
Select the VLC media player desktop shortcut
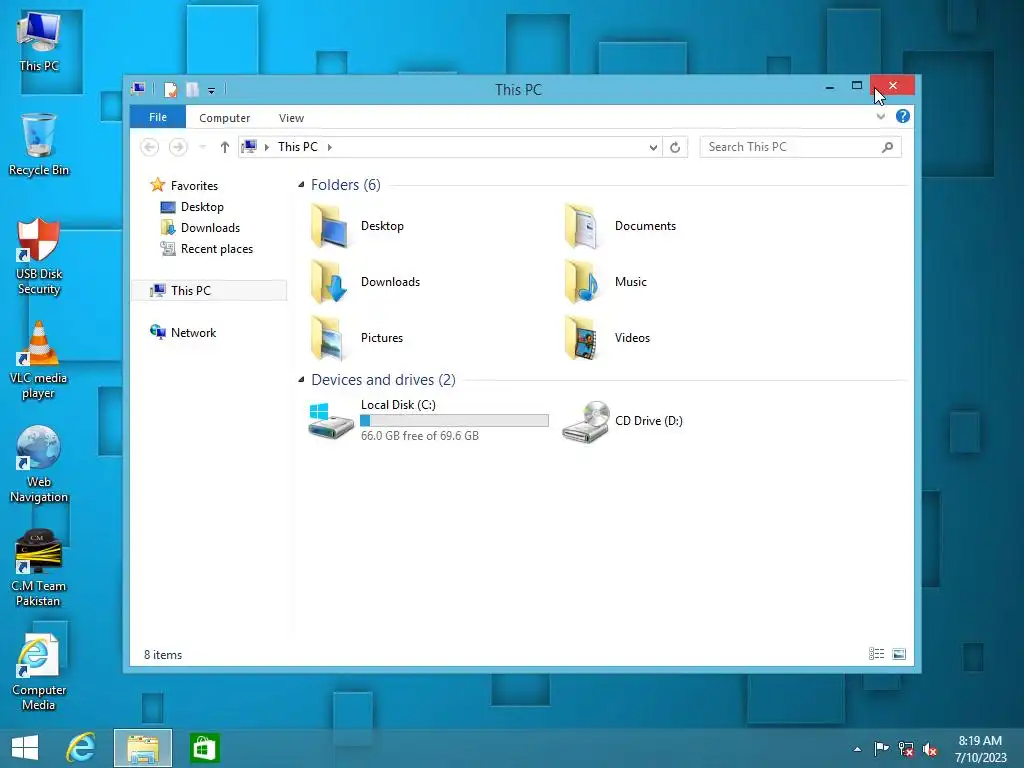39,360
